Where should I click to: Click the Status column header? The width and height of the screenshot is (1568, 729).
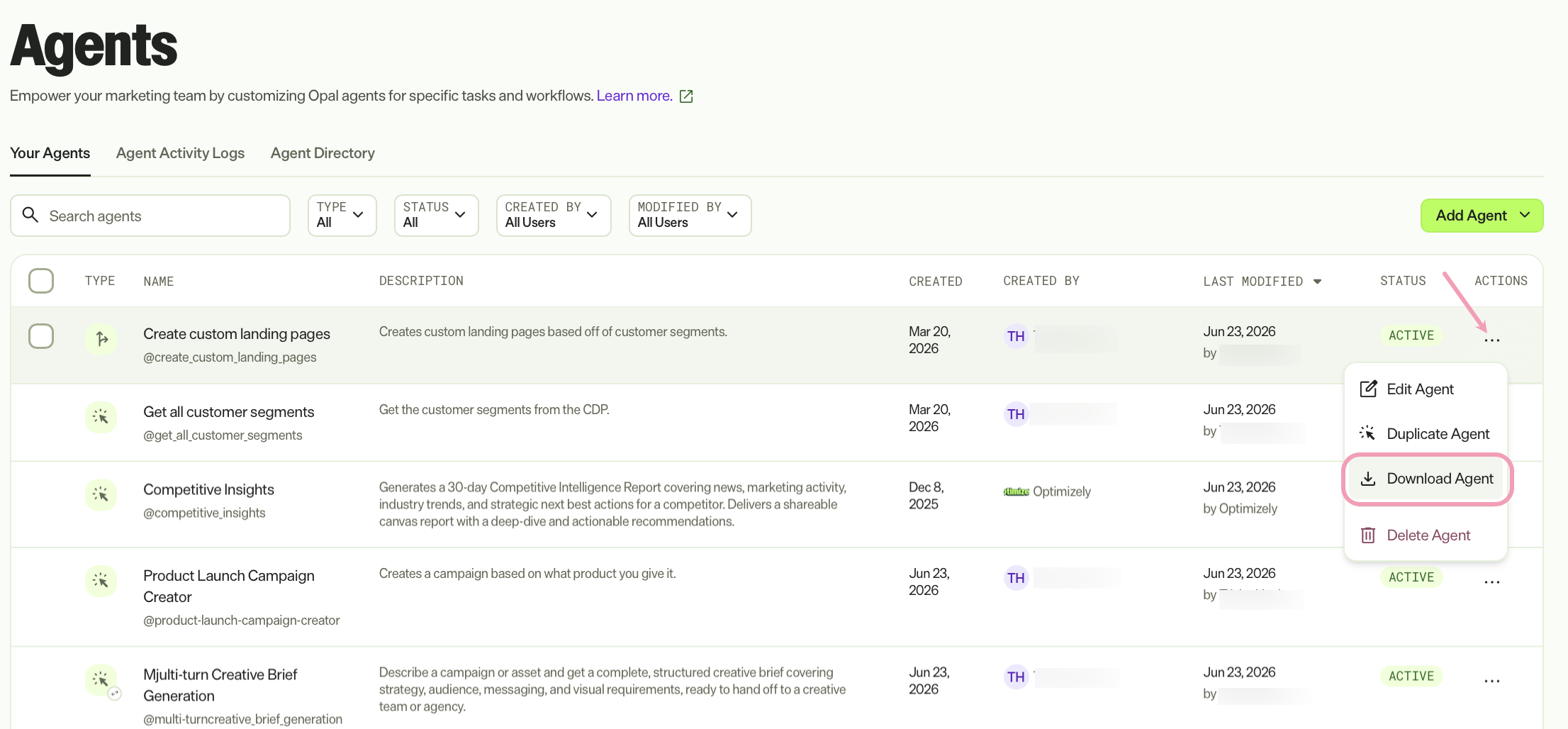coord(1403,281)
